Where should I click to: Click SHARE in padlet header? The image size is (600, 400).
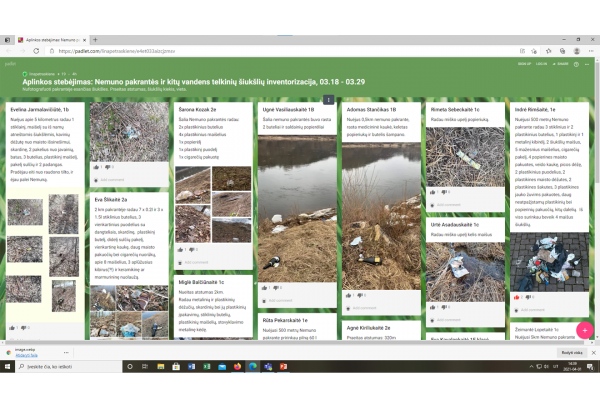[x=561, y=64]
